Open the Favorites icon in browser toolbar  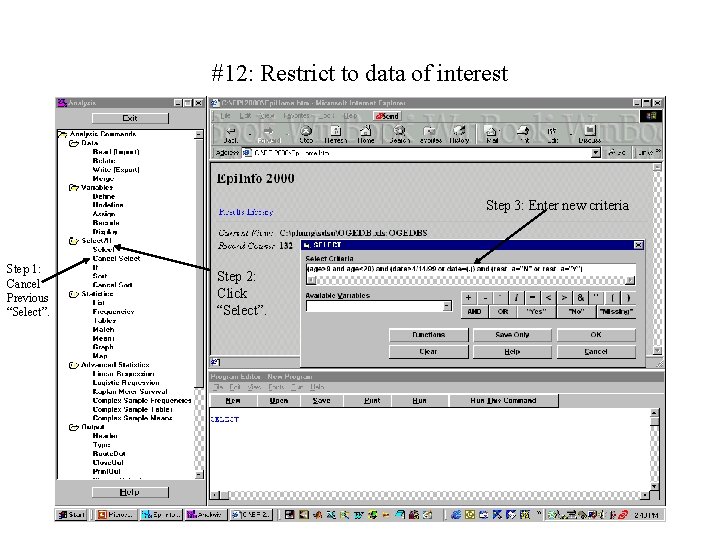[x=430, y=135]
